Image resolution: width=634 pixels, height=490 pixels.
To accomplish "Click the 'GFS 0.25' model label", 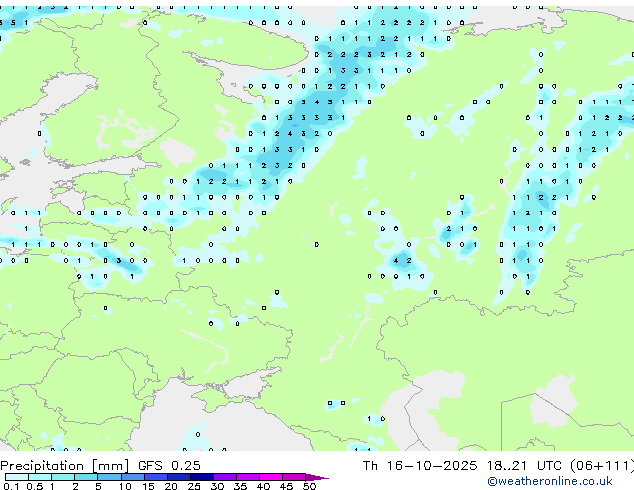I will [x=169, y=466].
